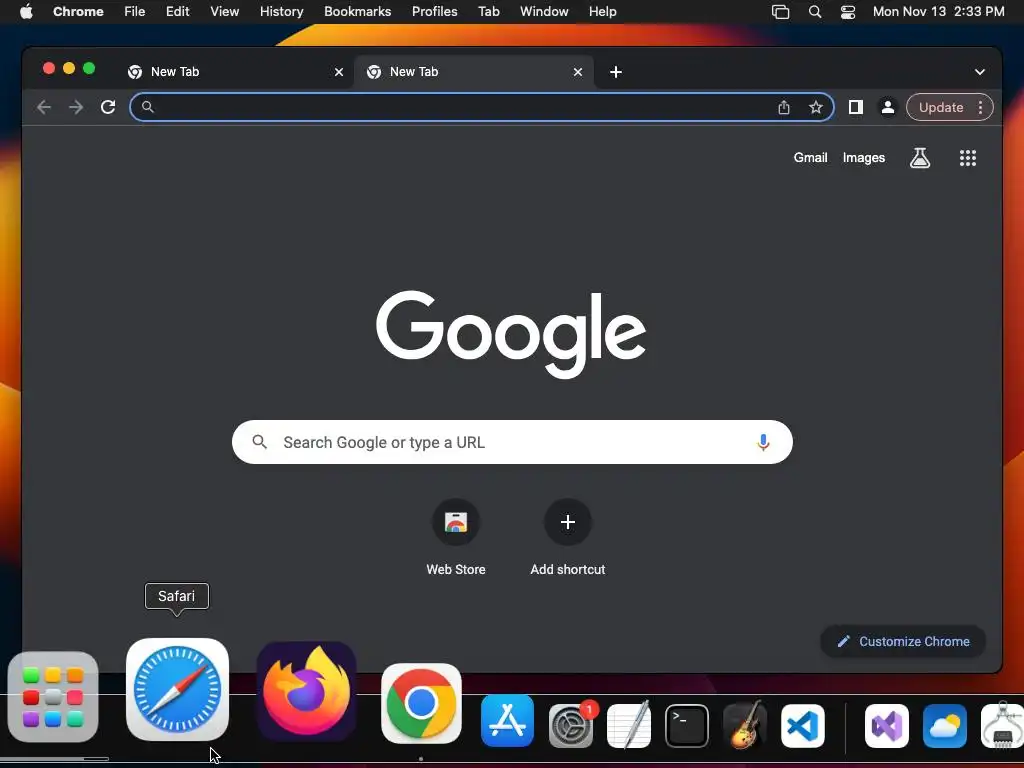Screen dimensions: 1024x768
Task: Click the forward navigation arrow
Action: (76, 107)
